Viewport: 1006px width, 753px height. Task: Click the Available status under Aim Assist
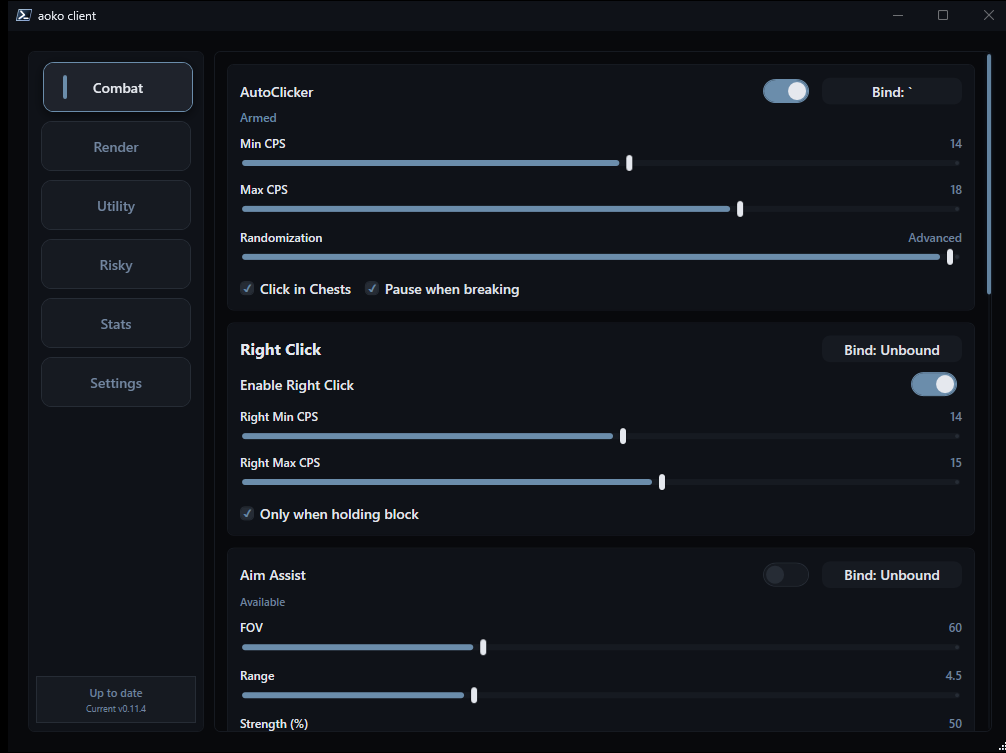click(x=262, y=602)
